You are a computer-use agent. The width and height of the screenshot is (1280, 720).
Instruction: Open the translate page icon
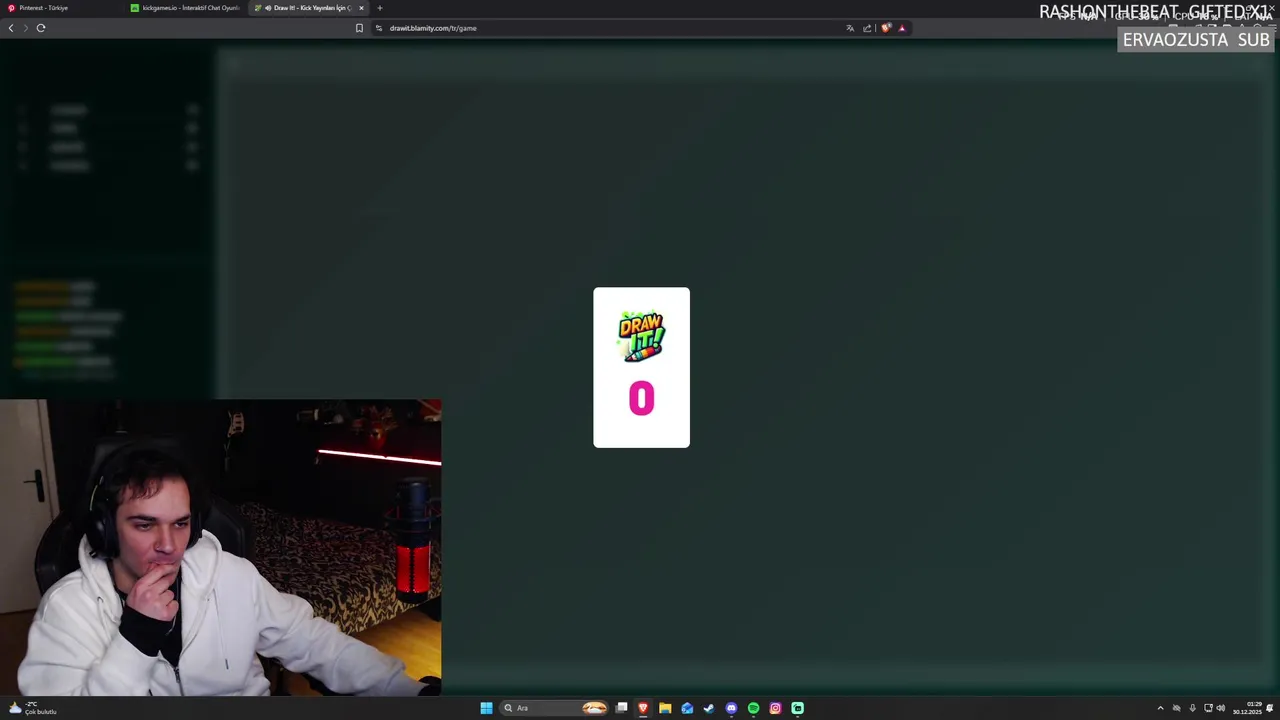[850, 28]
